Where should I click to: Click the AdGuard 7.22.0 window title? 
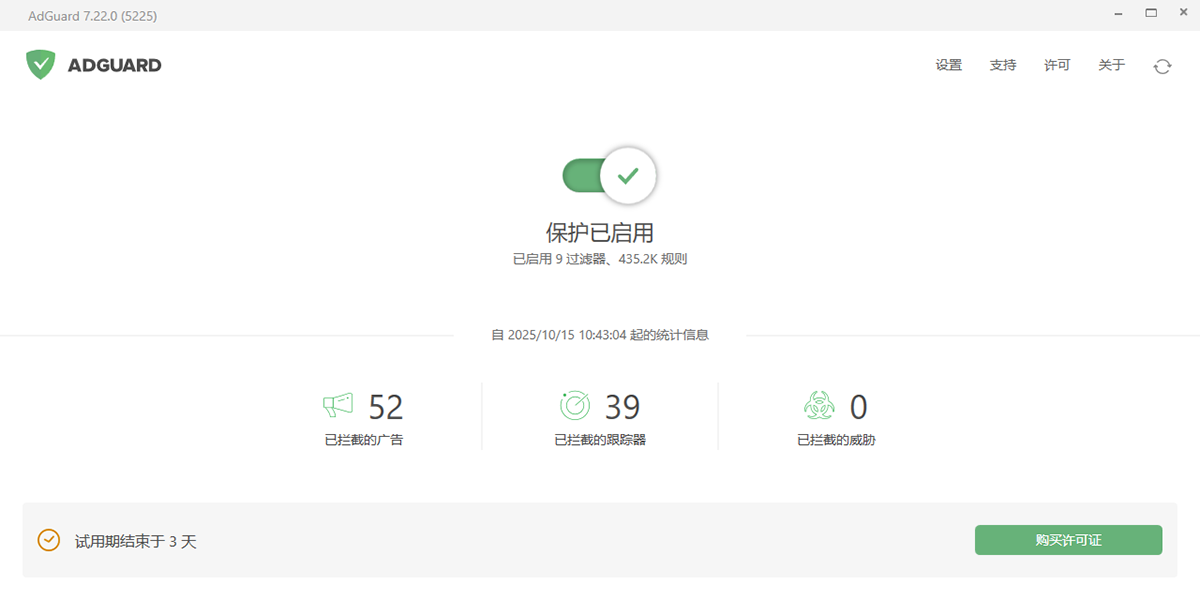coord(92,15)
